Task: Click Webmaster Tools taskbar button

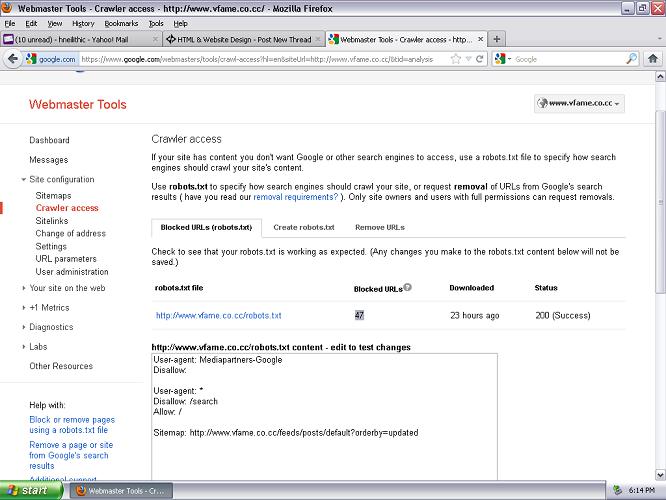Action: point(123,491)
